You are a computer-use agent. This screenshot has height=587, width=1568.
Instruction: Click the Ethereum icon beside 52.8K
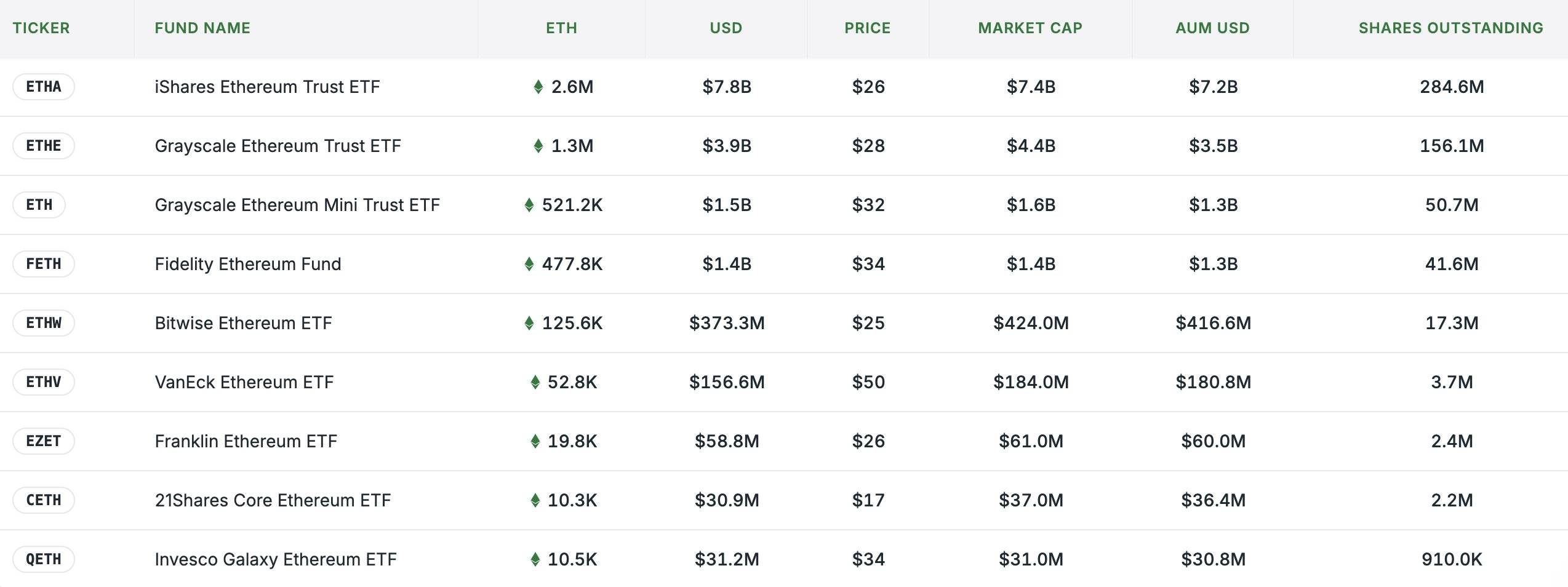point(535,382)
